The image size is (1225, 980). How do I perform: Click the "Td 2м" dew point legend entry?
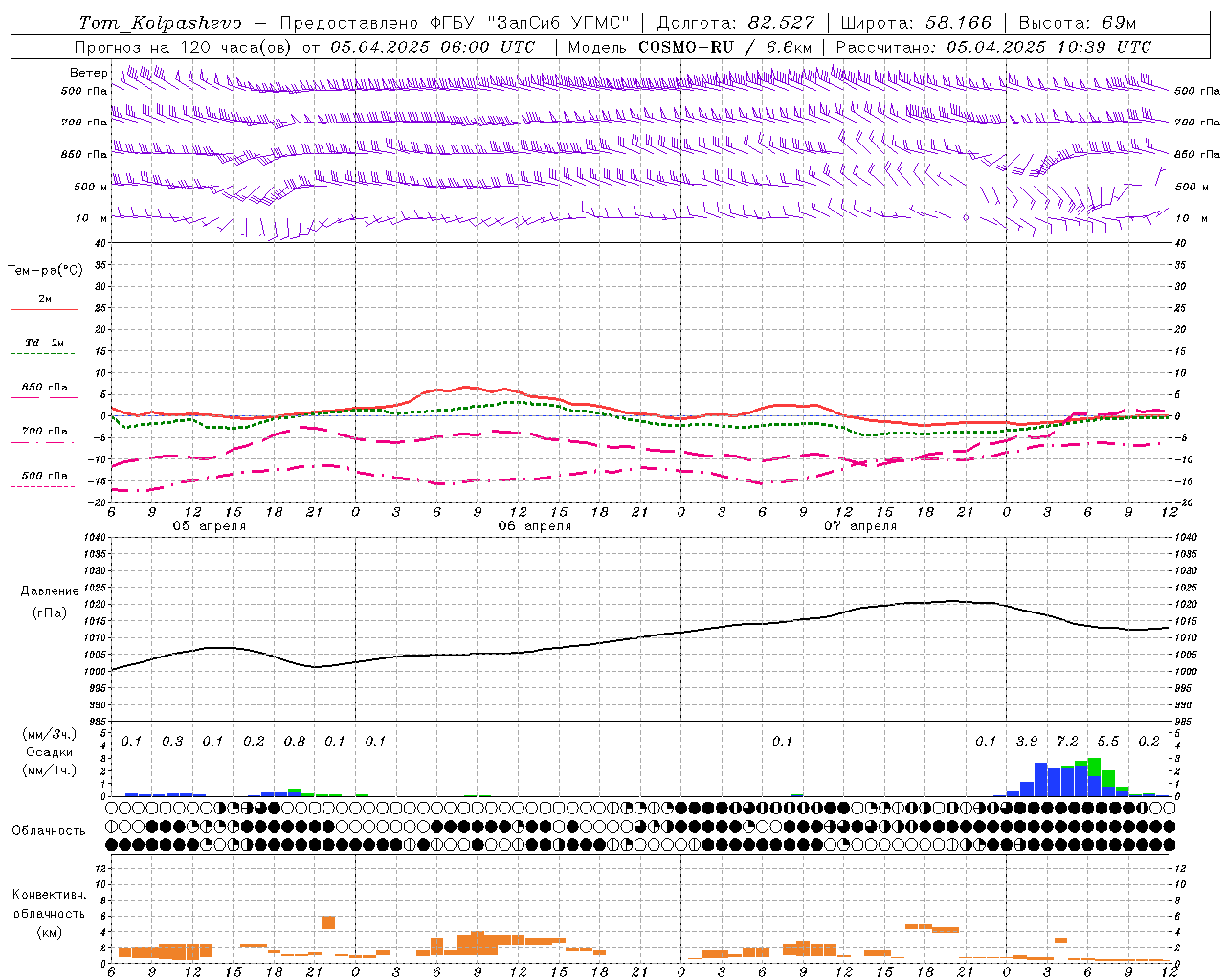coord(44,343)
